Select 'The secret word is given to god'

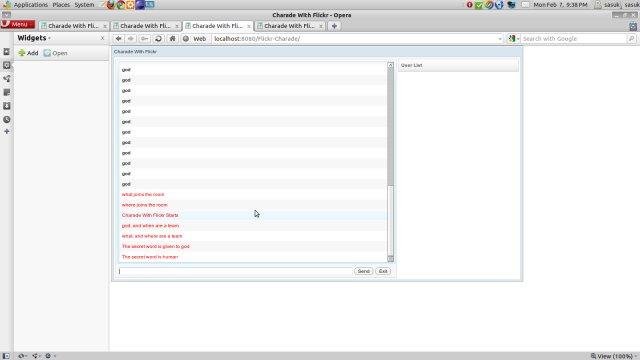(156, 247)
